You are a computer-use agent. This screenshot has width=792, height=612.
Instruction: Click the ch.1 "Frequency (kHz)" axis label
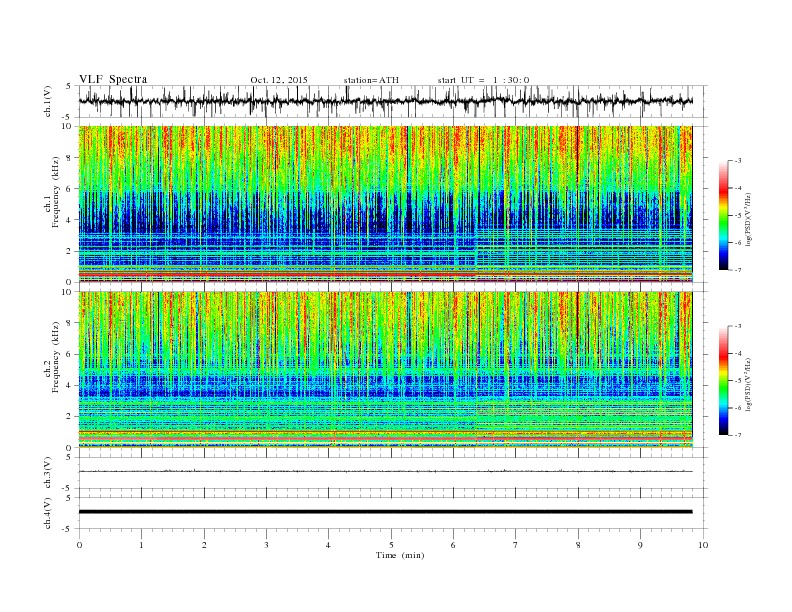pos(56,192)
